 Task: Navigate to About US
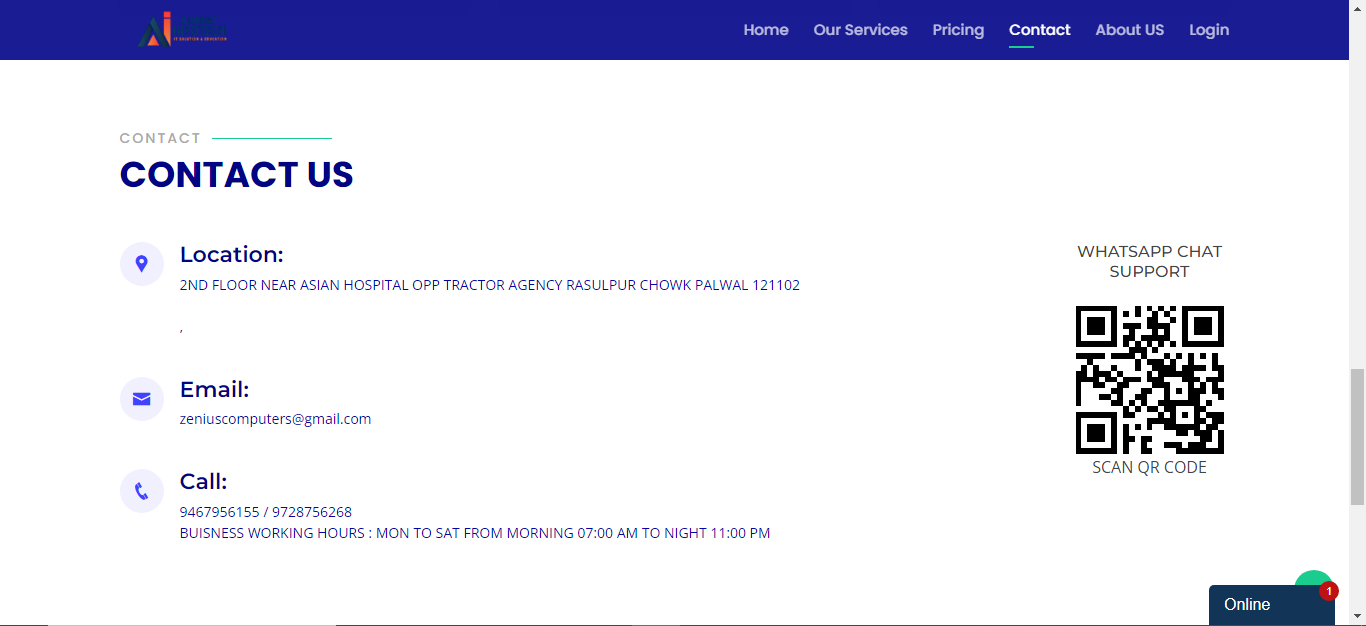click(x=1129, y=30)
